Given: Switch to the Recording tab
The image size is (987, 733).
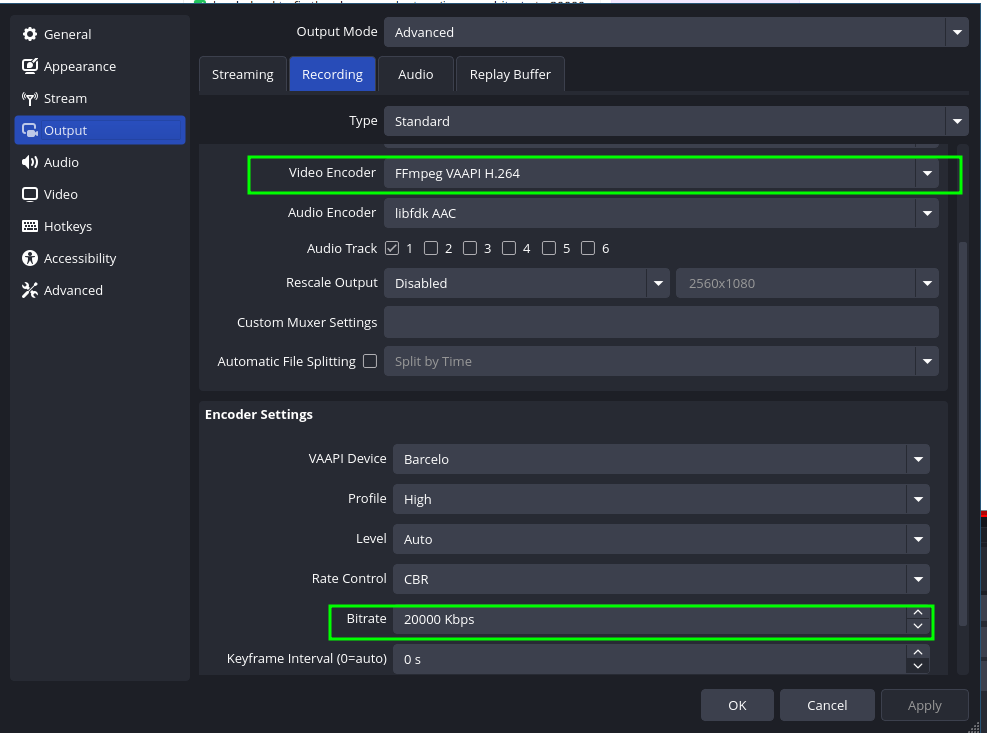Looking at the screenshot, I should (x=332, y=74).
